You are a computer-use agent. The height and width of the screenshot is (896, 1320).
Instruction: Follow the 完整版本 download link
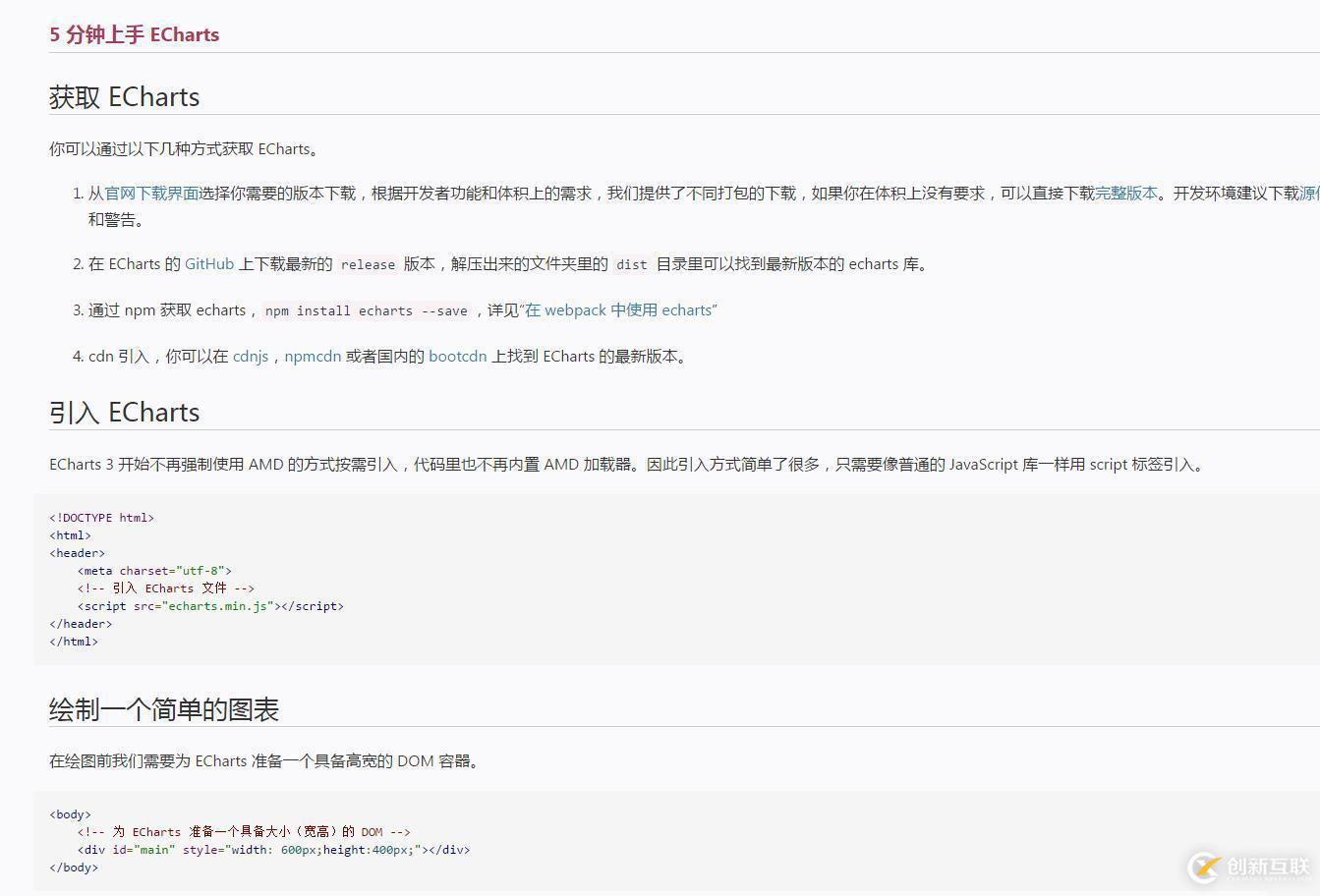(1126, 194)
